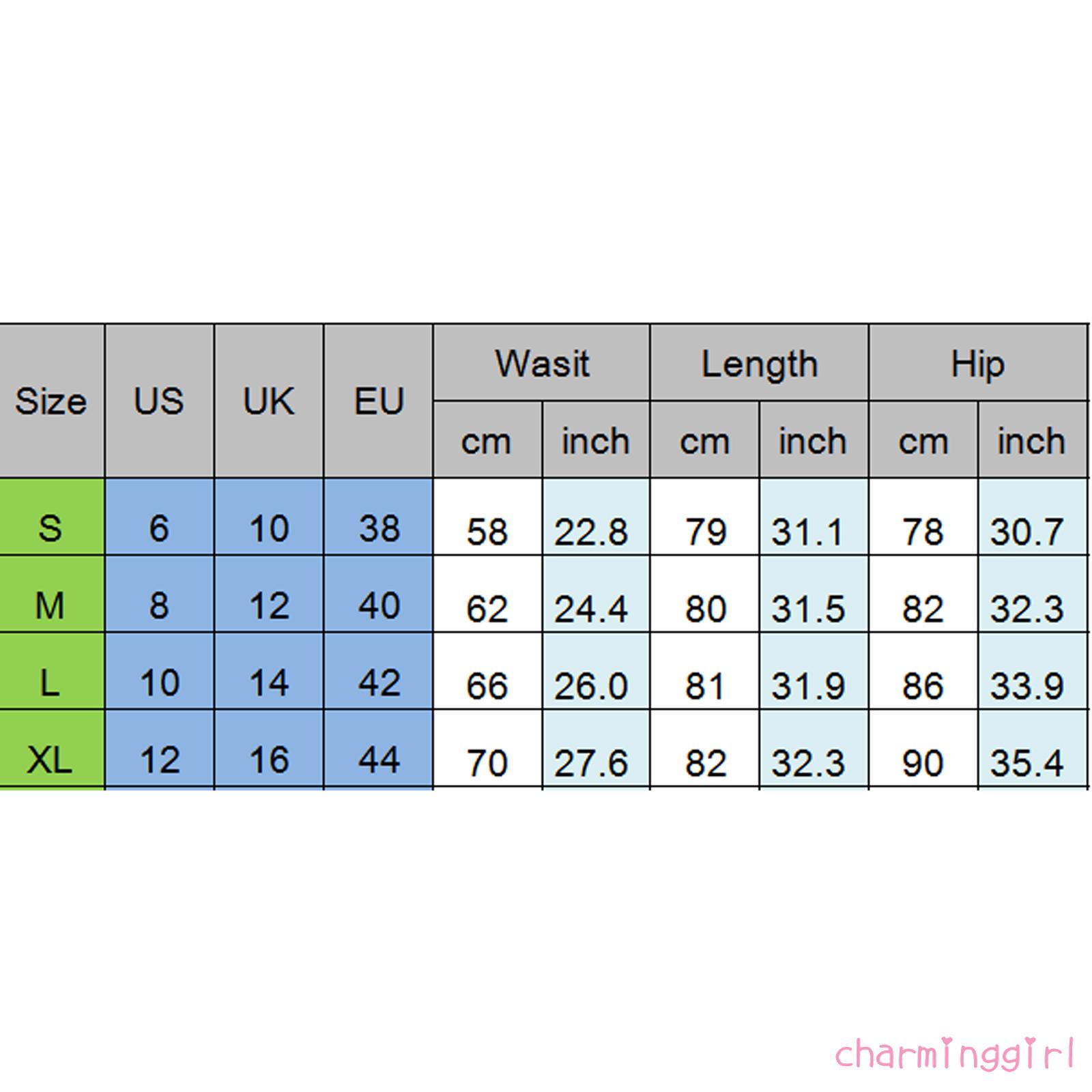The height and width of the screenshot is (1092, 1092).
Task: Select the 26.0 inch waist cell
Action: coord(591,686)
